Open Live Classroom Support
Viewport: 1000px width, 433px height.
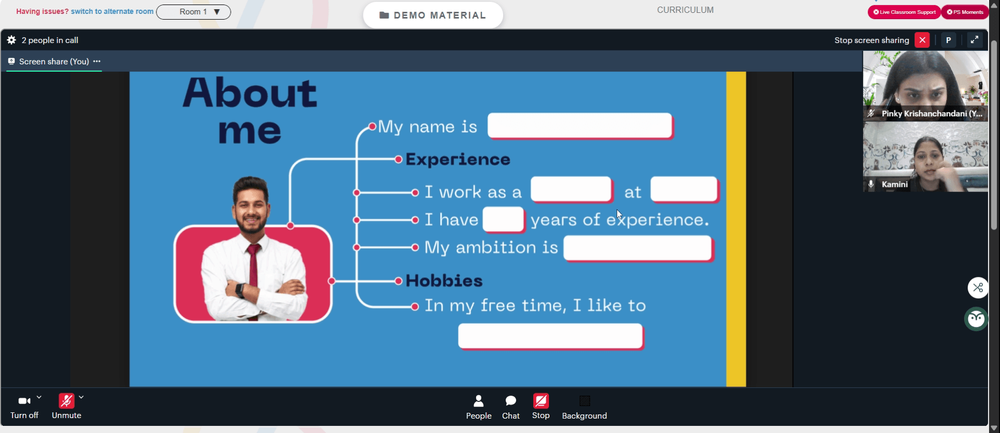tap(904, 12)
